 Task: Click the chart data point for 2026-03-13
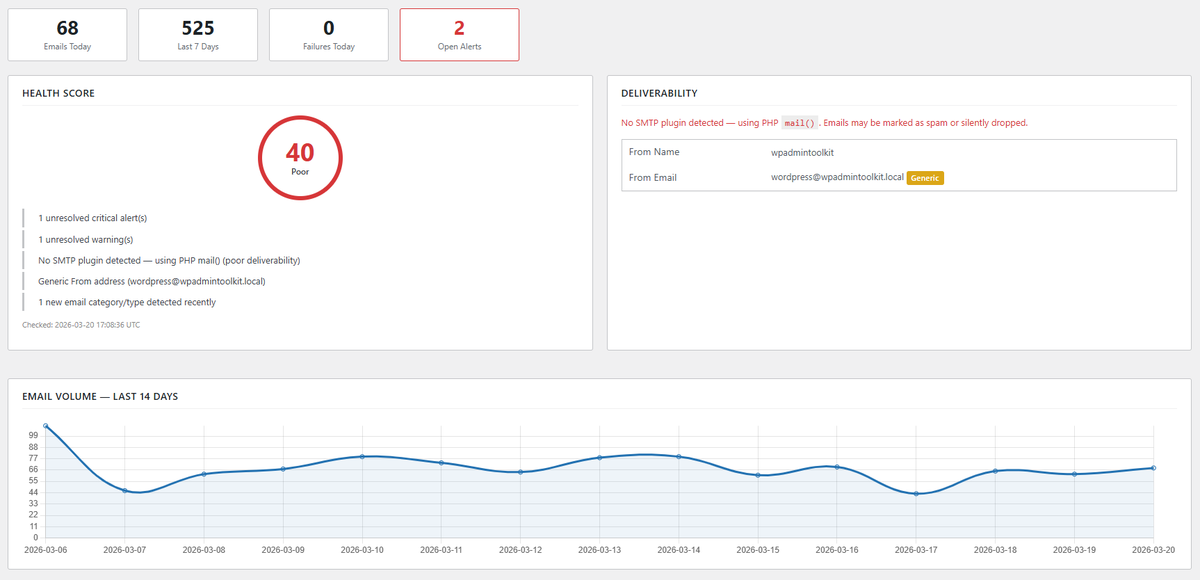click(600, 458)
